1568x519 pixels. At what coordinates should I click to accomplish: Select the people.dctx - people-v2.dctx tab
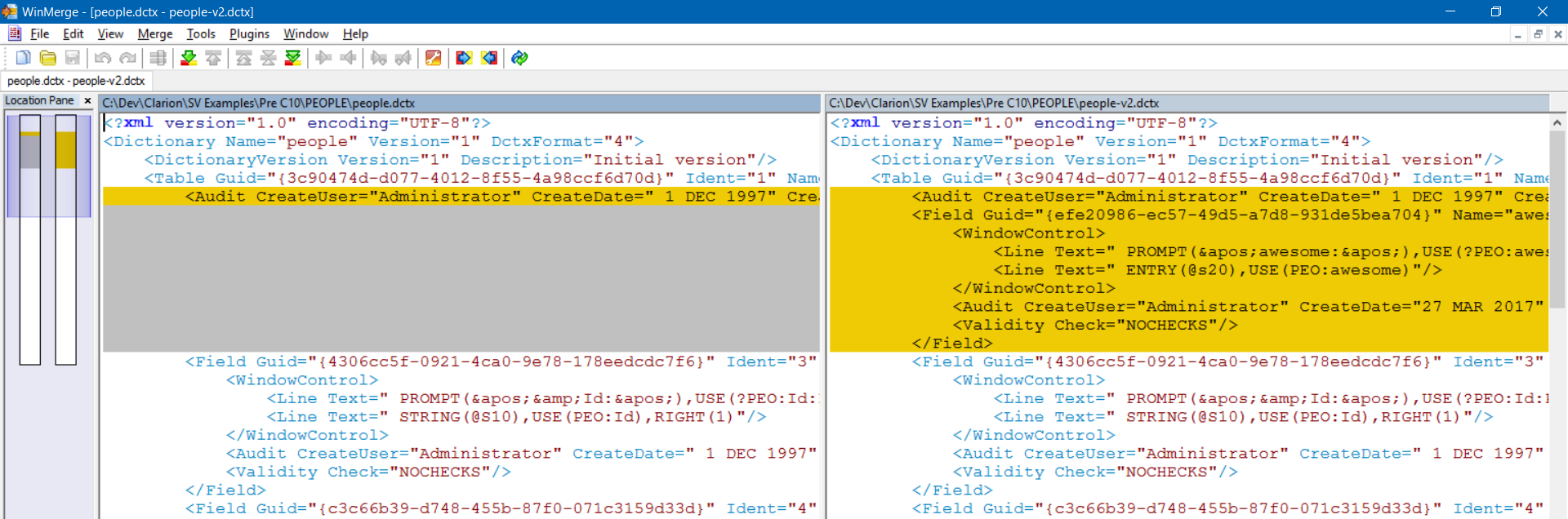pos(76,81)
